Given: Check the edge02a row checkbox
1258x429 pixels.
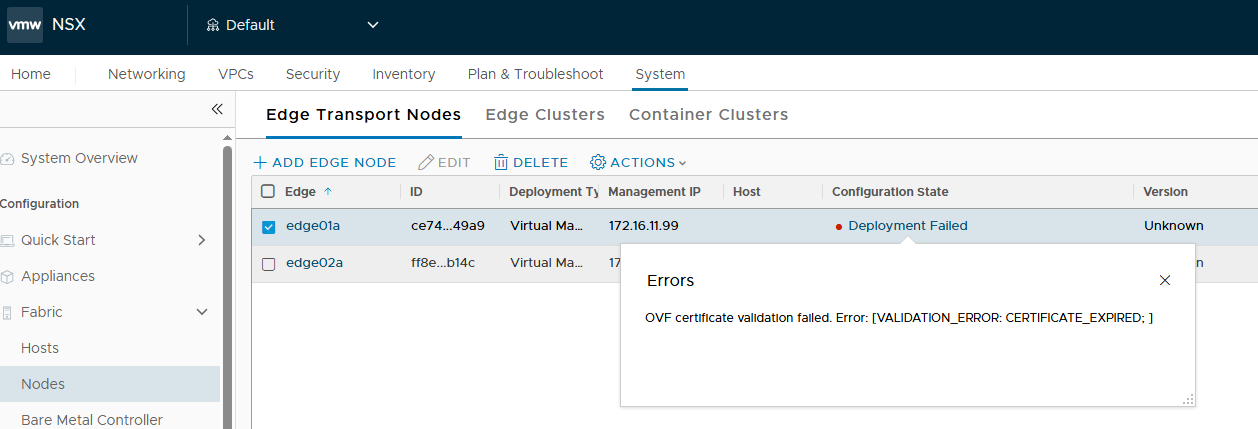Looking at the screenshot, I should 268,264.
